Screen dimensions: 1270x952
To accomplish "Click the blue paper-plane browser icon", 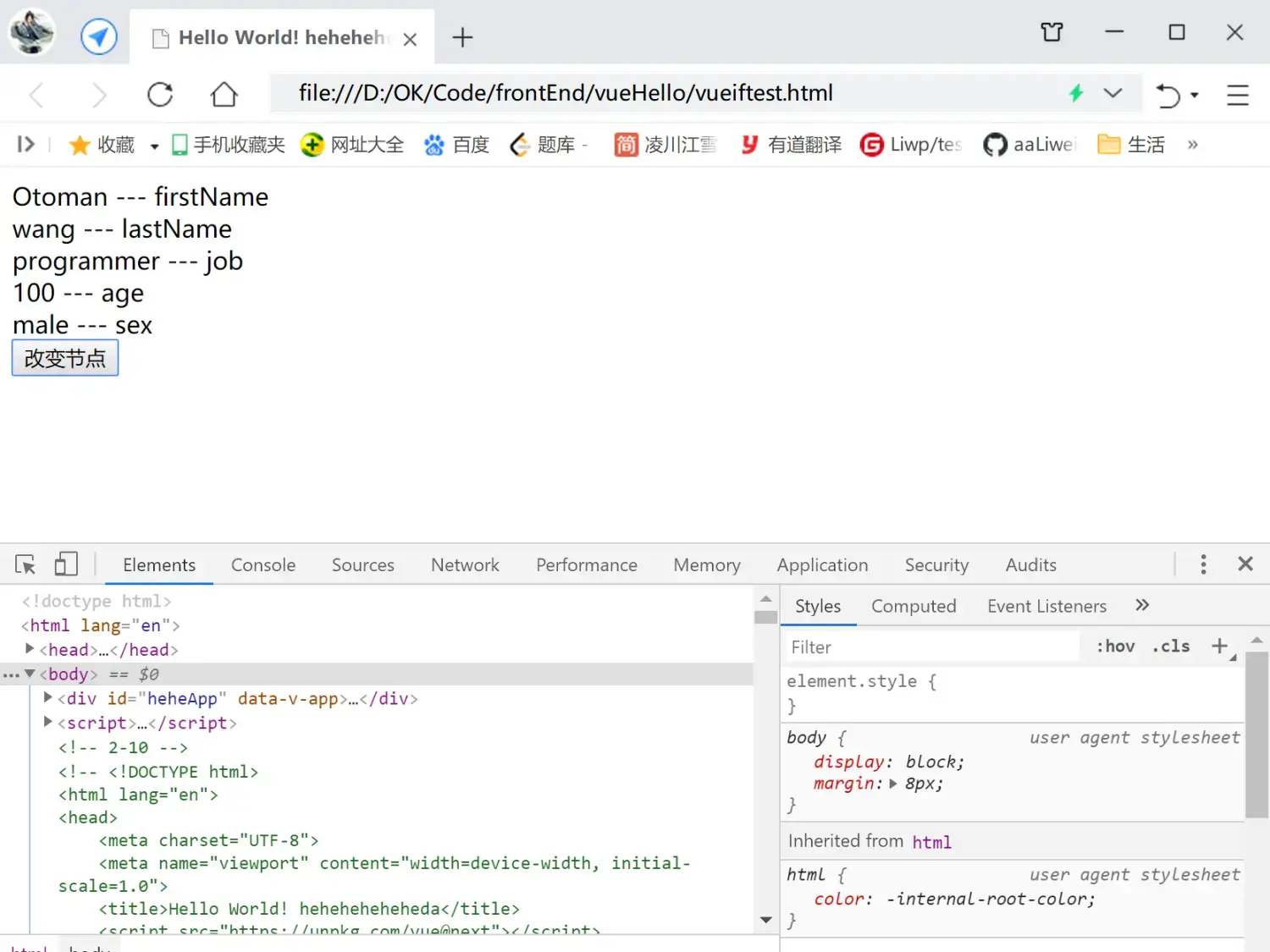I will [x=99, y=36].
